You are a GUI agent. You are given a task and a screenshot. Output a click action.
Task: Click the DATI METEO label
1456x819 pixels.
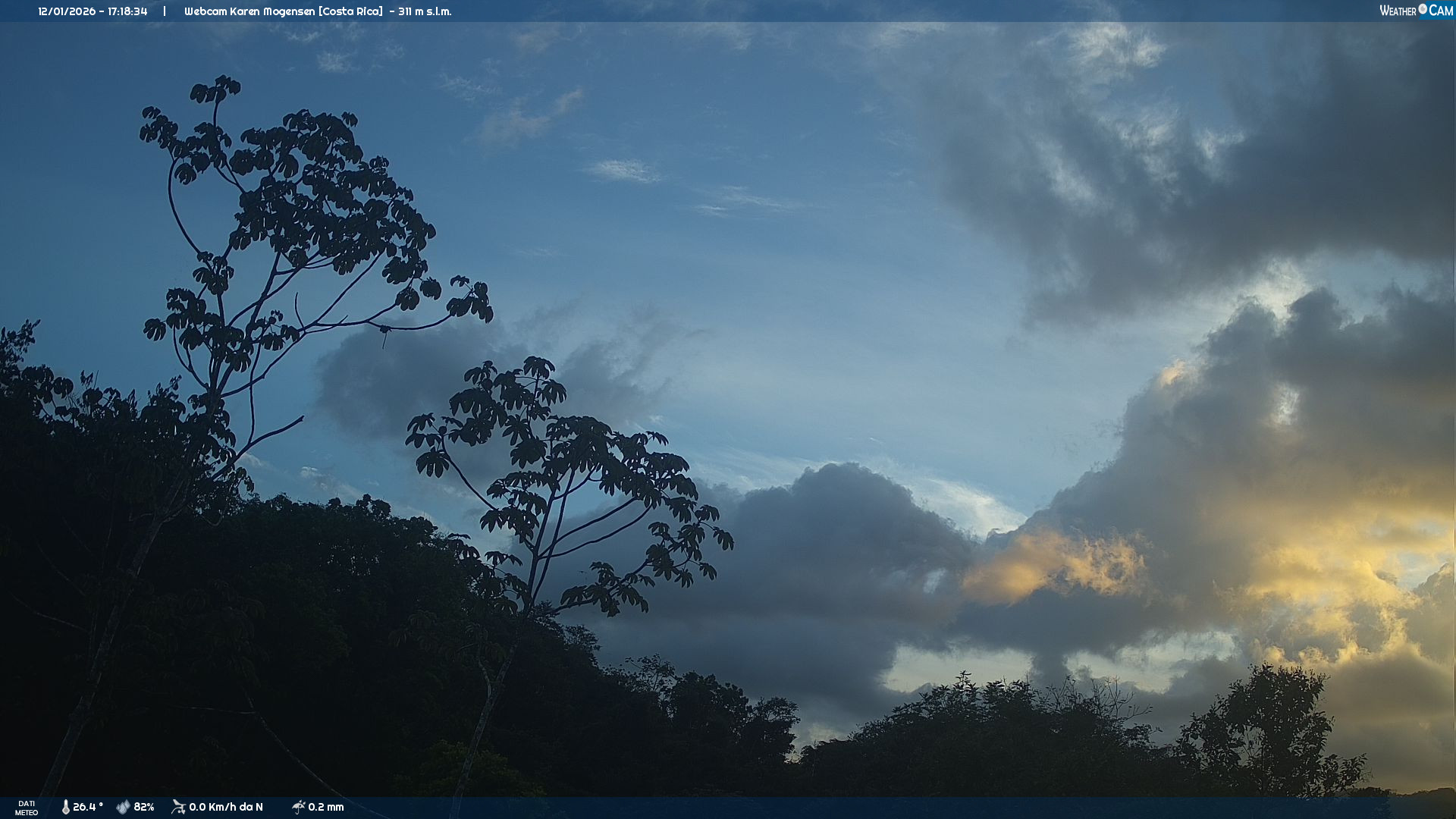click(x=27, y=808)
